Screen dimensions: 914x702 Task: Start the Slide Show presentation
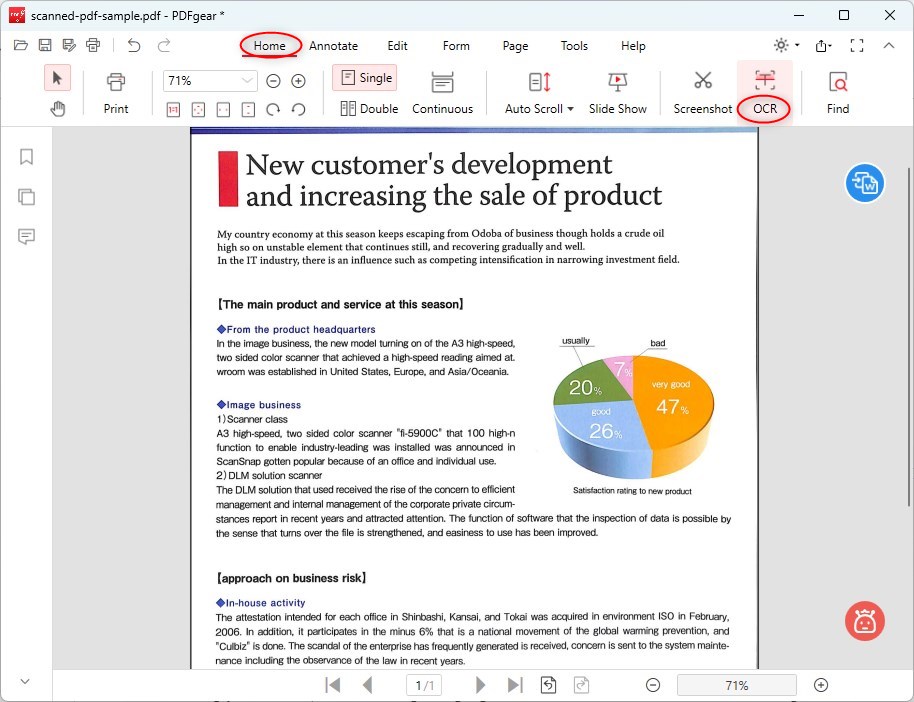tap(617, 92)
